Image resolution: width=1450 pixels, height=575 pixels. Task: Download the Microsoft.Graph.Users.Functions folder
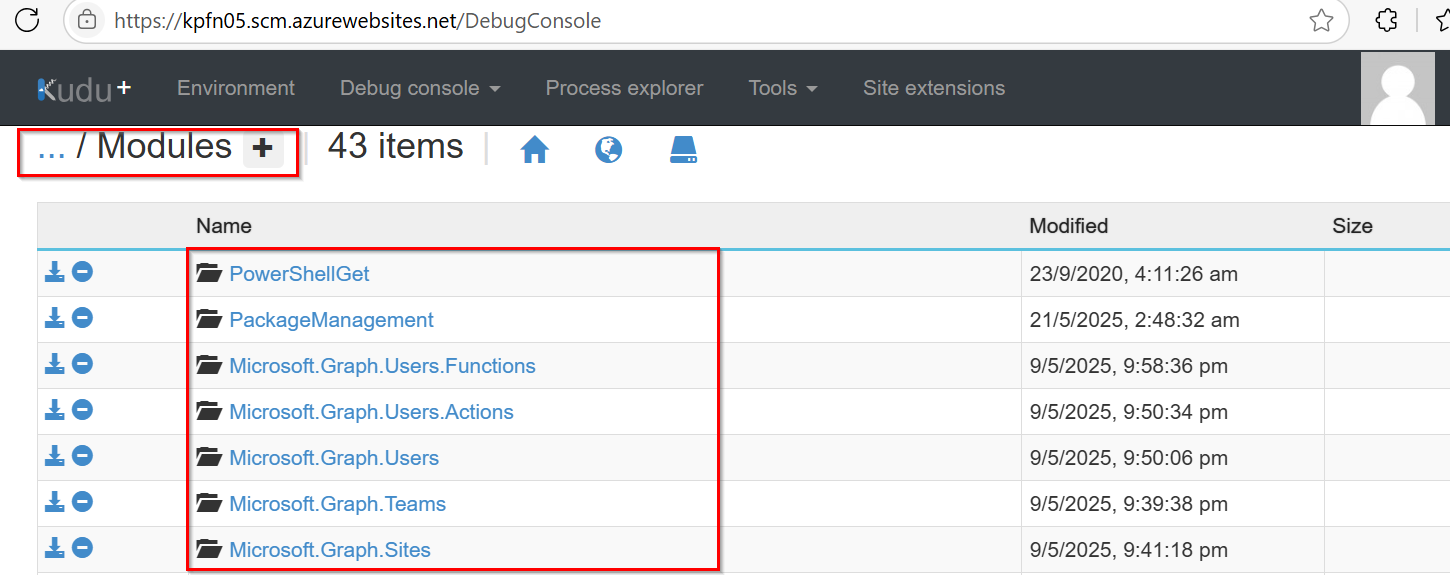pyautogui.click(x=55, y=364)
